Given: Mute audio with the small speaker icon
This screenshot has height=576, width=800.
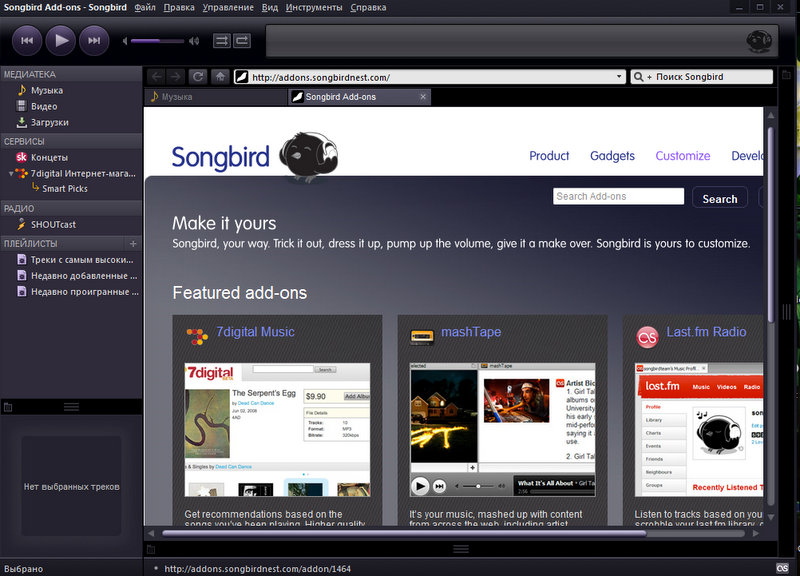Looking at the screenshot, I should pyautogui.click(x=124, y=41).
